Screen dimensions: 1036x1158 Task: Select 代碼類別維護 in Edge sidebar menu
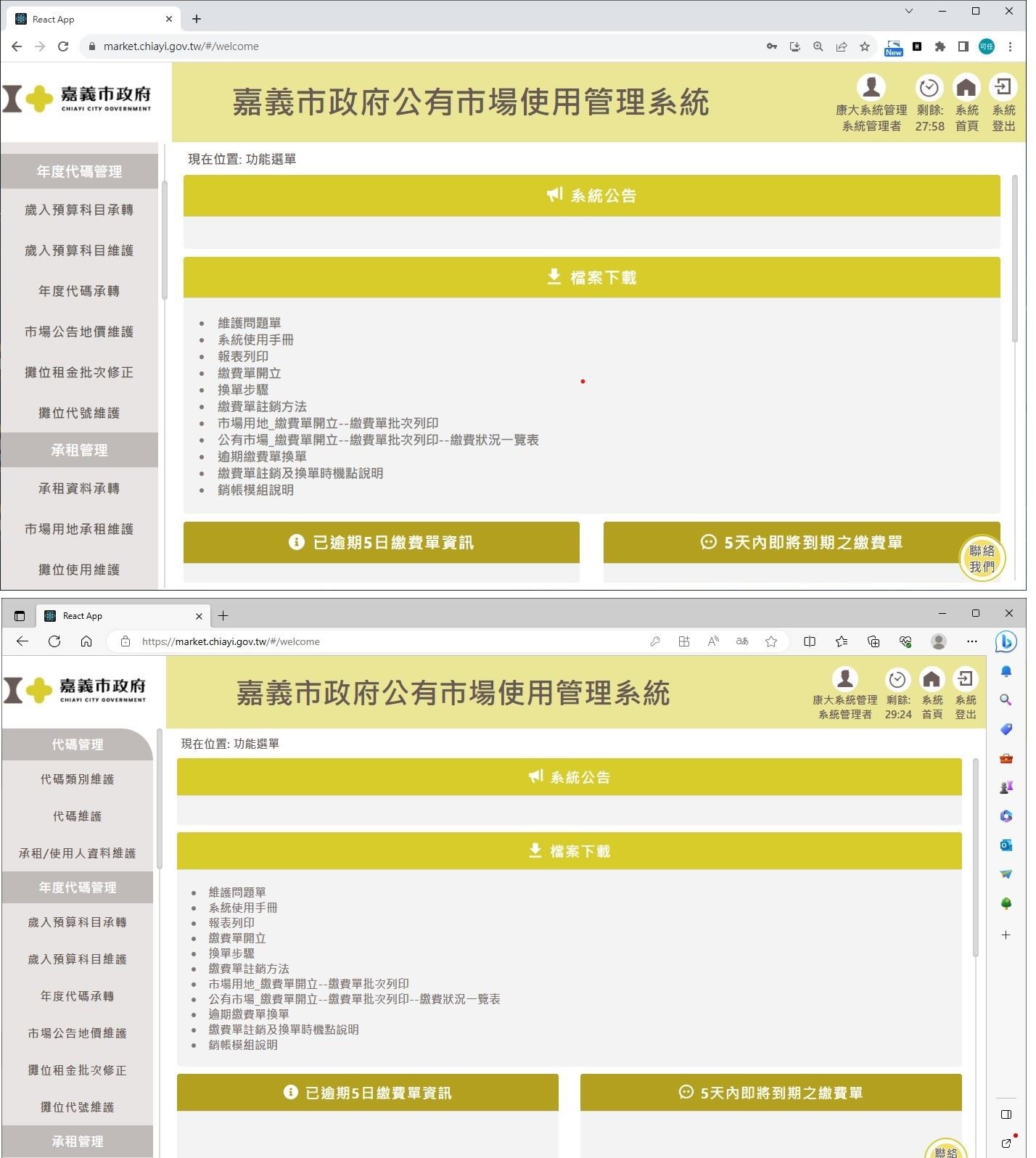(x=78, y=779)
